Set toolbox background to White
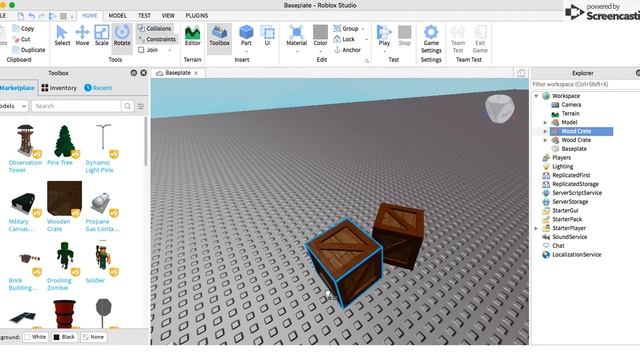This screenshot has height=360, width=640. 35,337
